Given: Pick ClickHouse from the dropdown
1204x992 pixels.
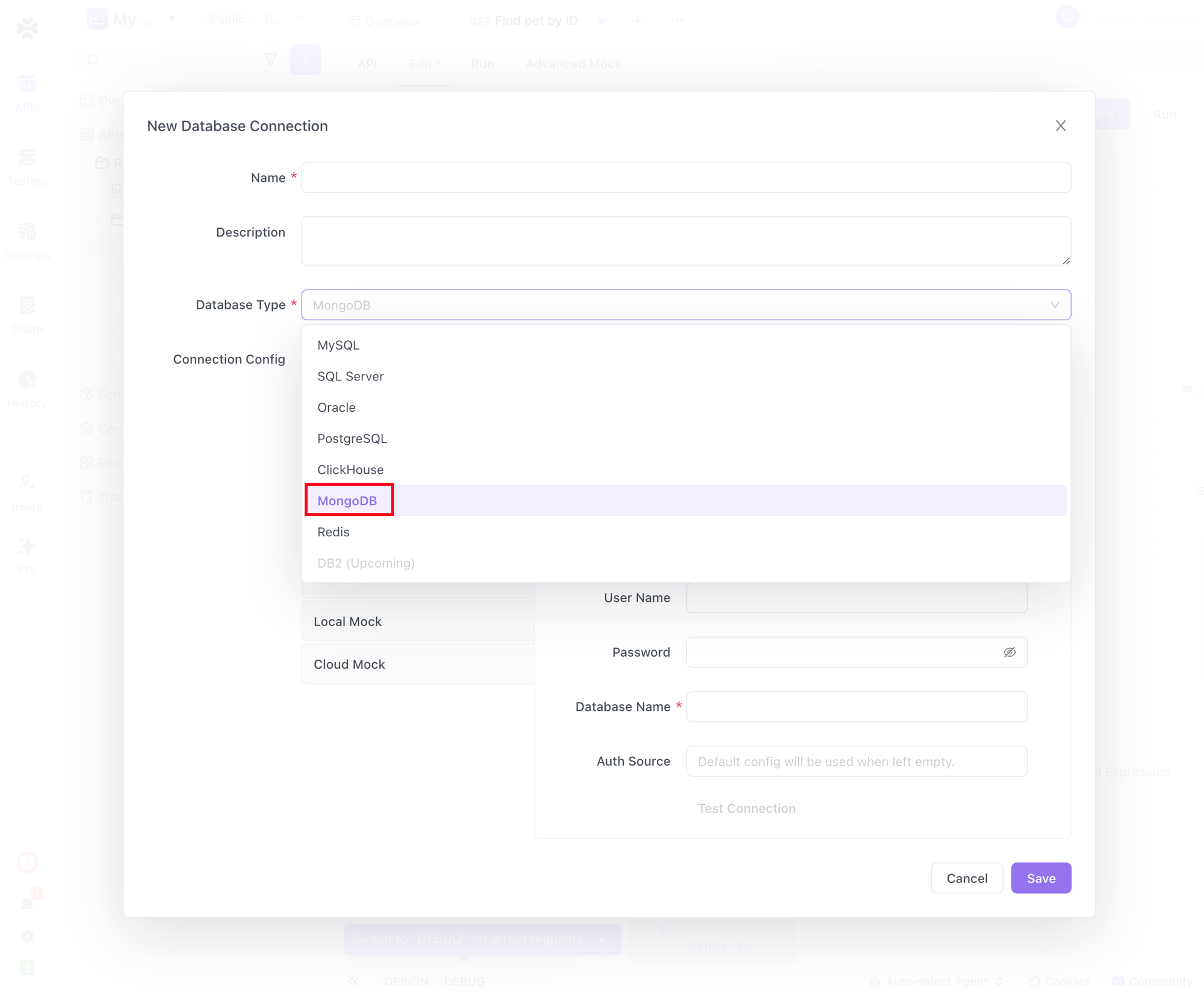Looking at the screenshot, I should click(686, 470).
